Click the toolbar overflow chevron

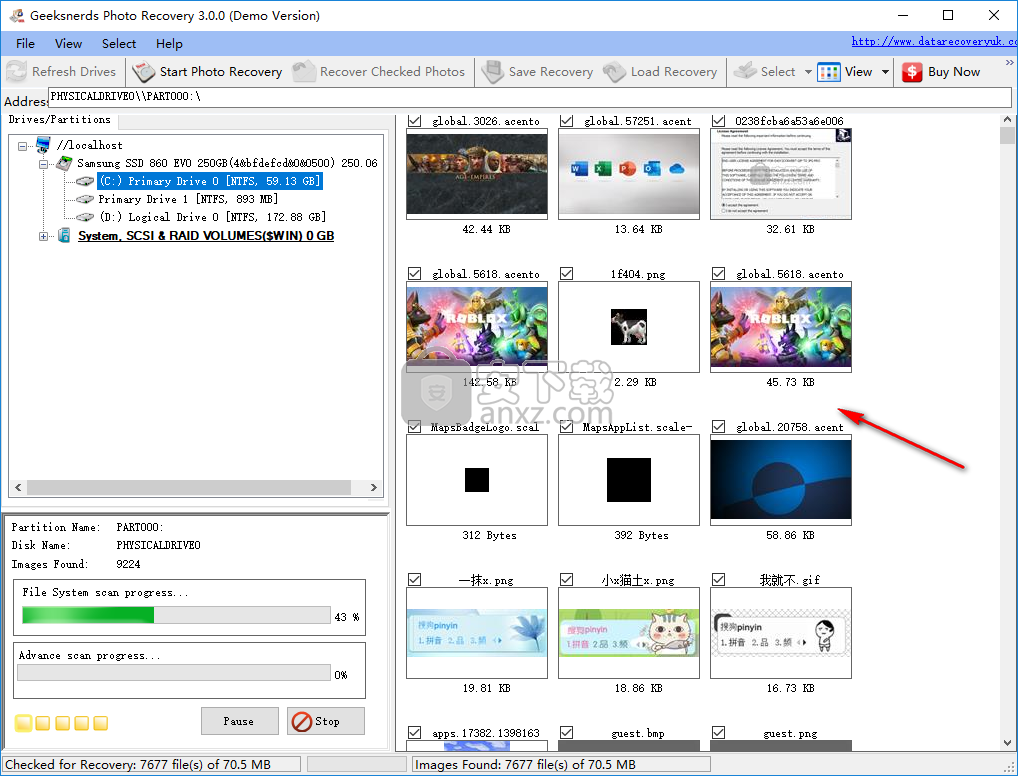1010,63
